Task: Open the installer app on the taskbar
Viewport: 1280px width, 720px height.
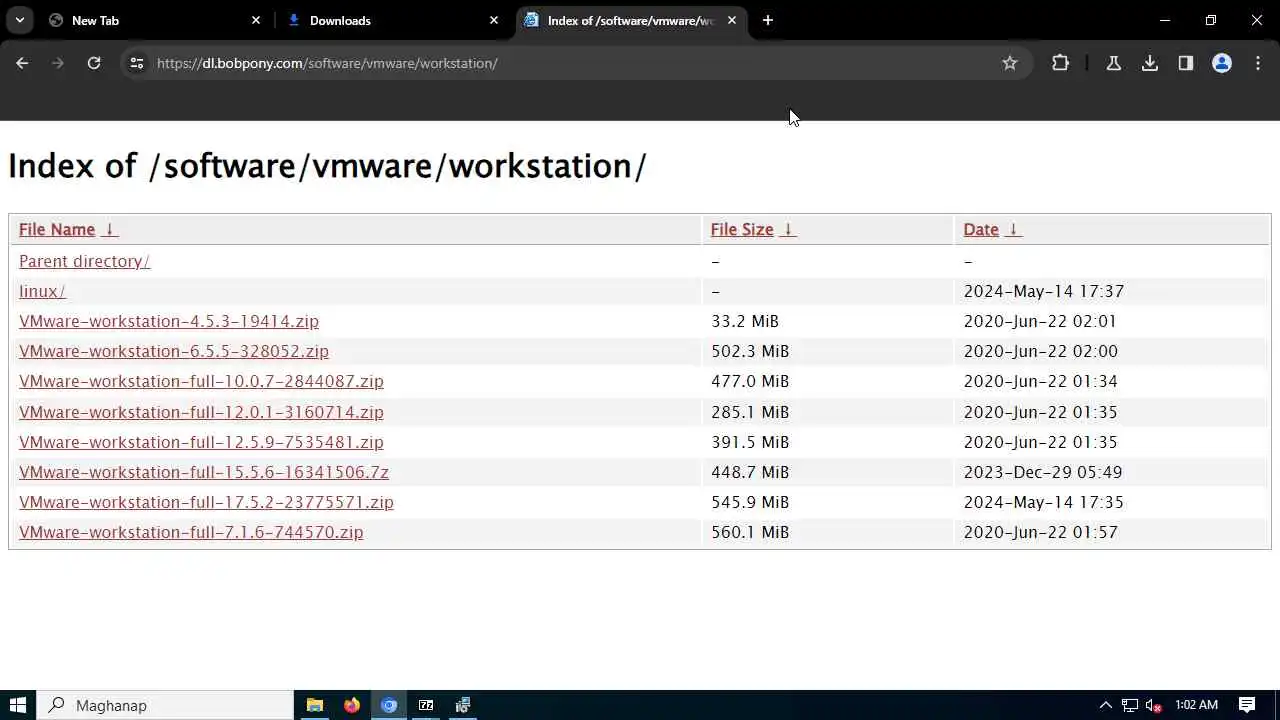Action: [463, 705]
